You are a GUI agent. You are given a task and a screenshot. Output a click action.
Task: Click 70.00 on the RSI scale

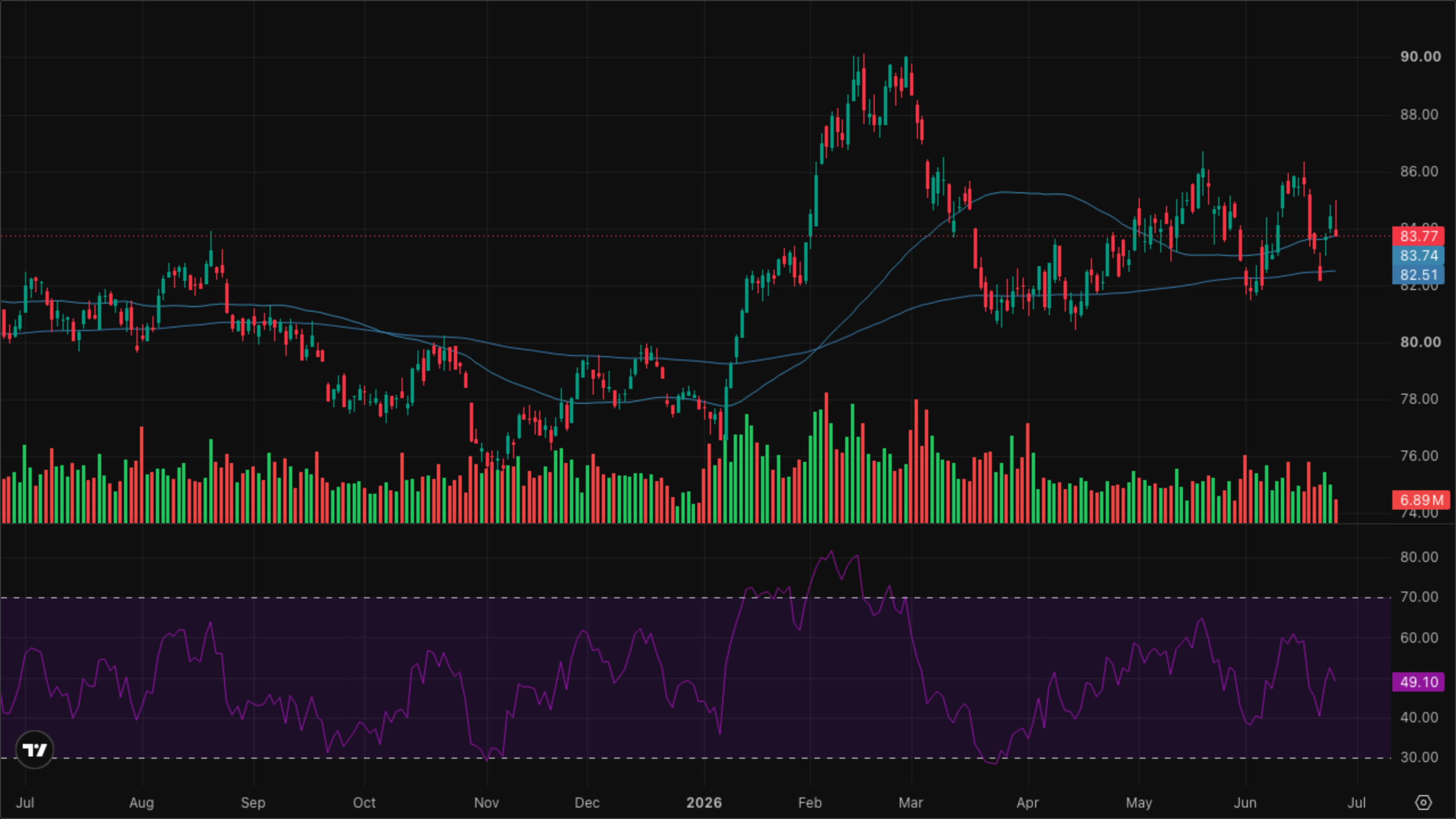(1419, 597)
